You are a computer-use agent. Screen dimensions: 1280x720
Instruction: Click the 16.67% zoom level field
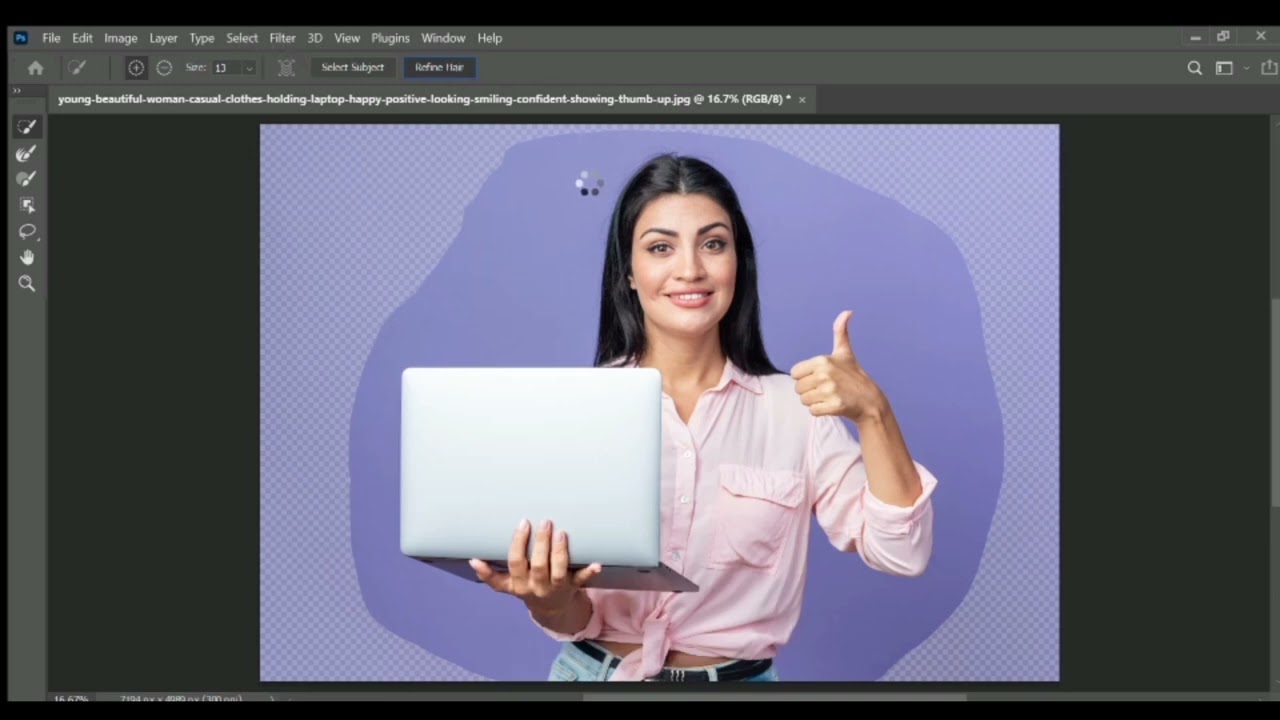tap(70, 697)
